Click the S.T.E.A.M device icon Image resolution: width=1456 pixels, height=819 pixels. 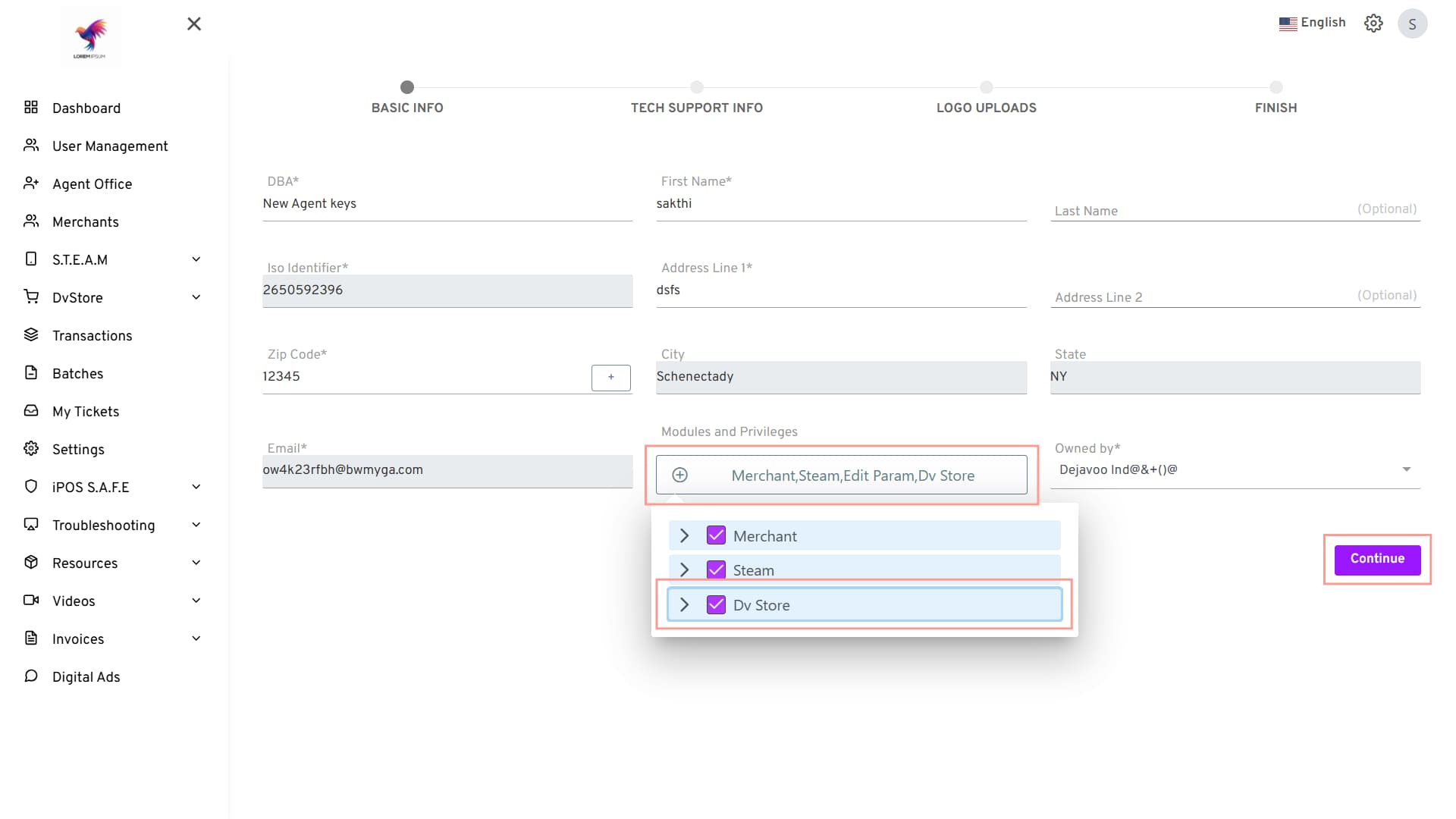click(x=31, y=259)
